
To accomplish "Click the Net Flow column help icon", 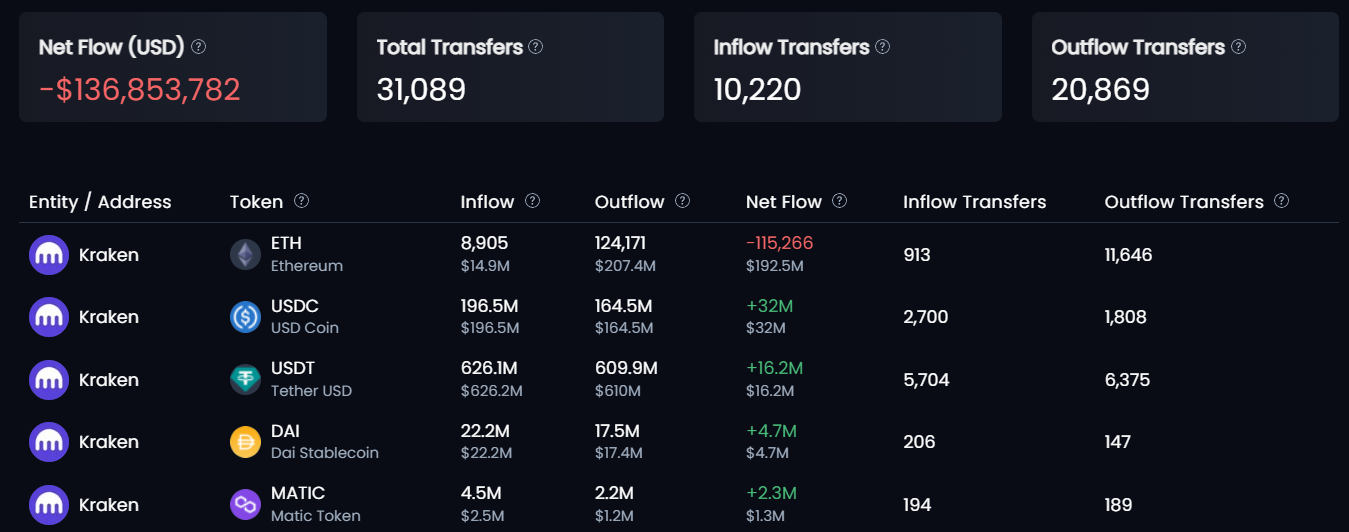I will (840, 201).
